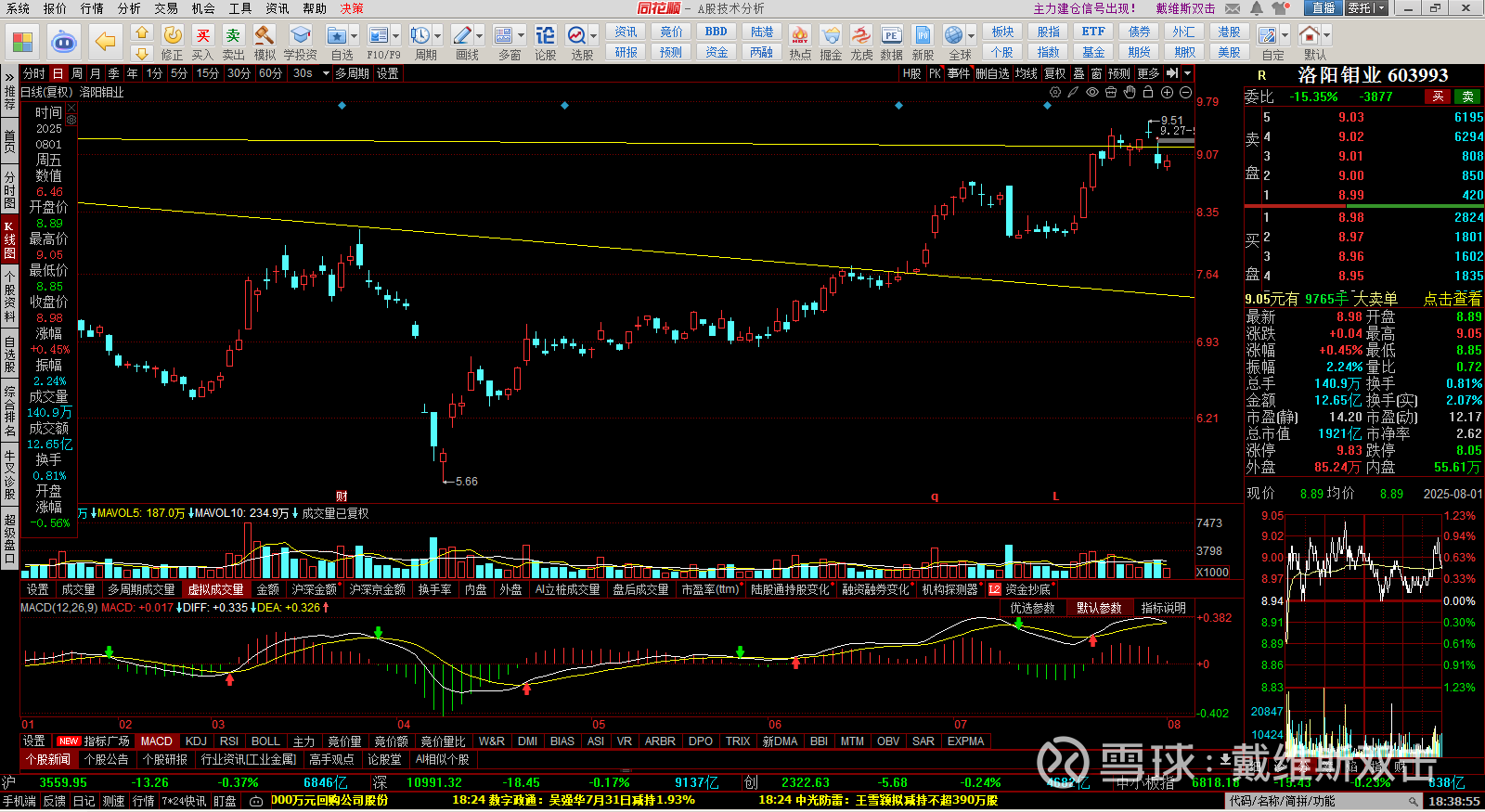Screen dimensions: 1485x812
Task: Click the yellow up arrow page icon
Action: tap(141, 32)
